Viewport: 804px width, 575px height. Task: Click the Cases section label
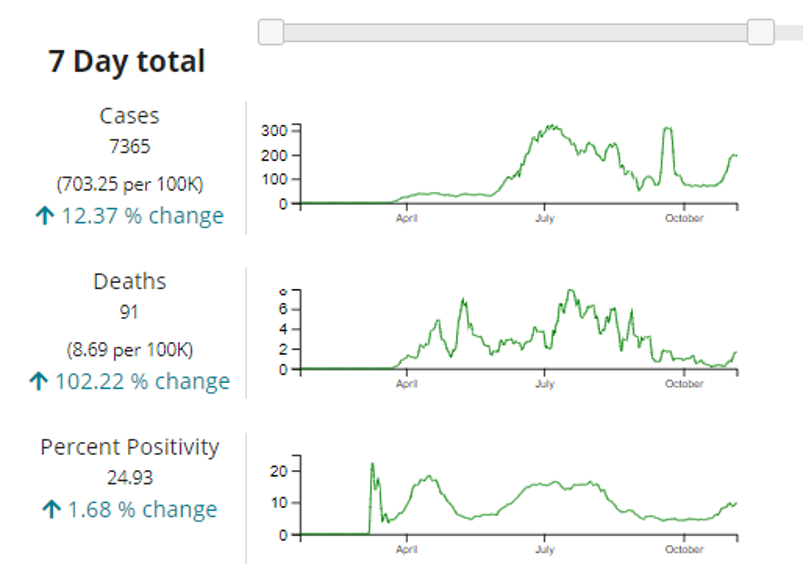pos(129,116)
